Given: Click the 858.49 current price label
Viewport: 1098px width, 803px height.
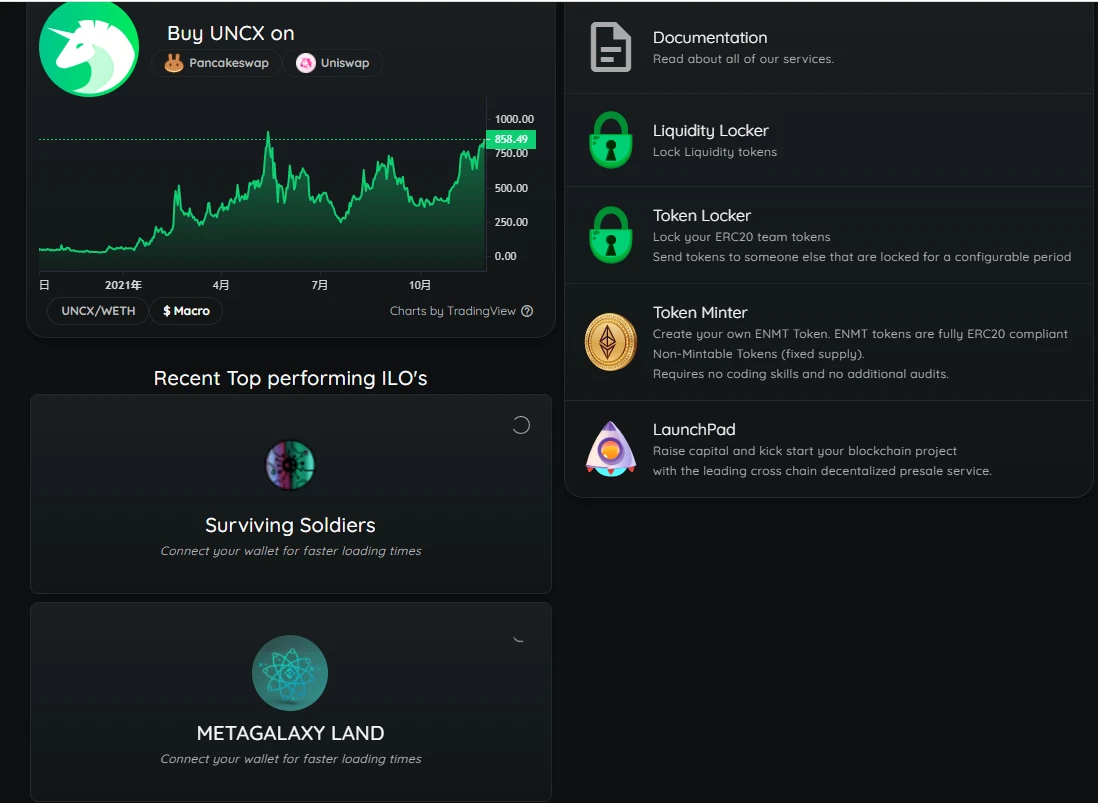Looking at the screenshot, I should tap(511, 140).
